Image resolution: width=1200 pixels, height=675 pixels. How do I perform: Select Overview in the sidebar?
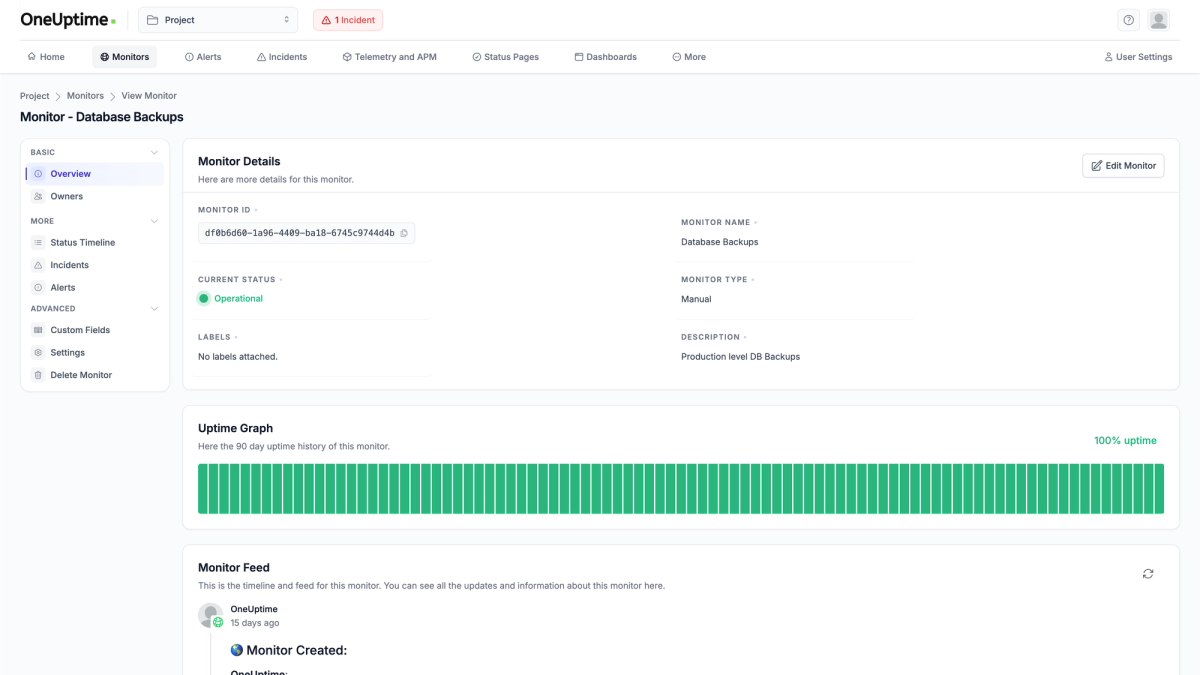coord(95,174)
